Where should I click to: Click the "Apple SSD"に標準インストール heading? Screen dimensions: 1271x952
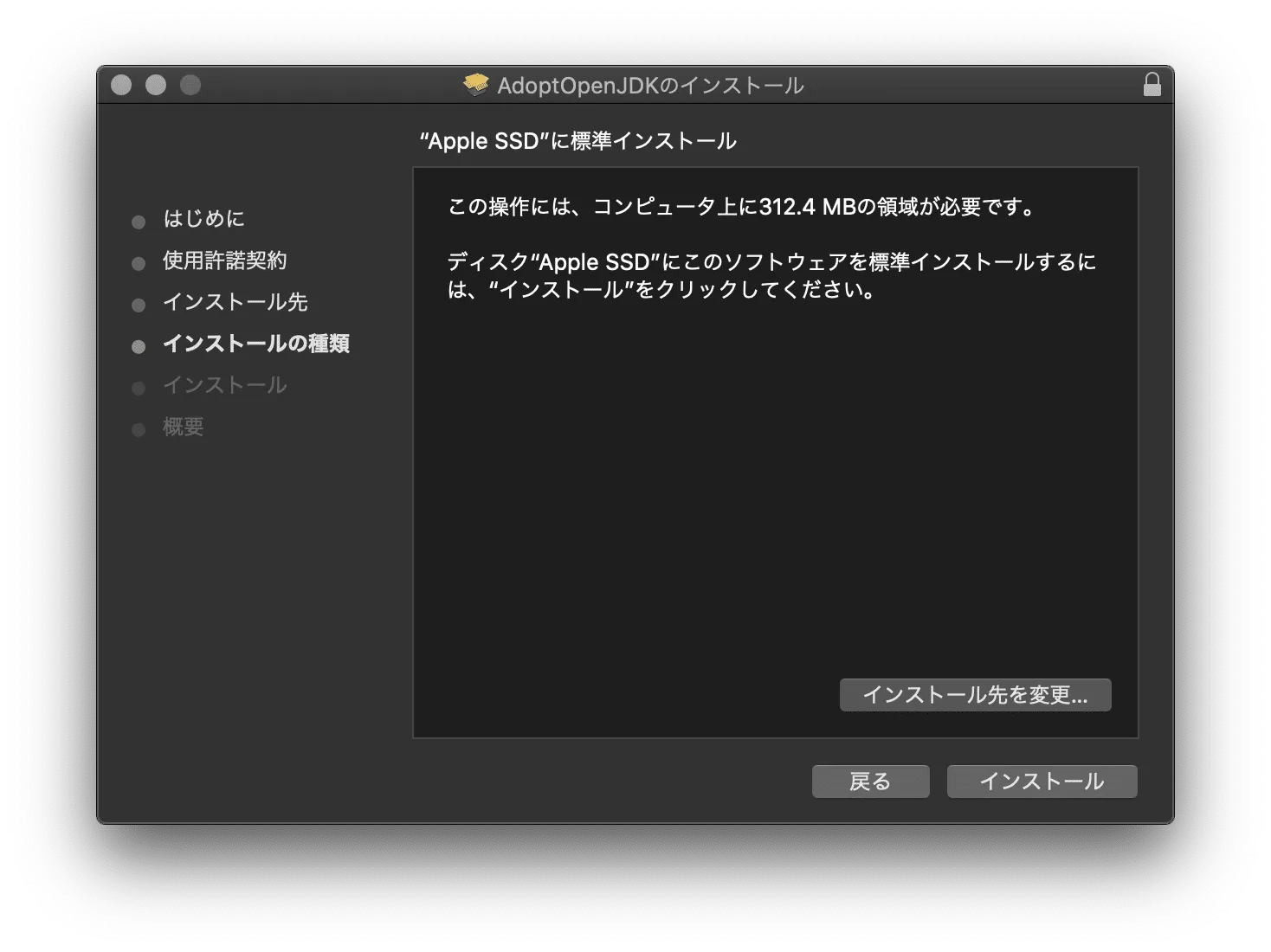click(x=577, y=141)
